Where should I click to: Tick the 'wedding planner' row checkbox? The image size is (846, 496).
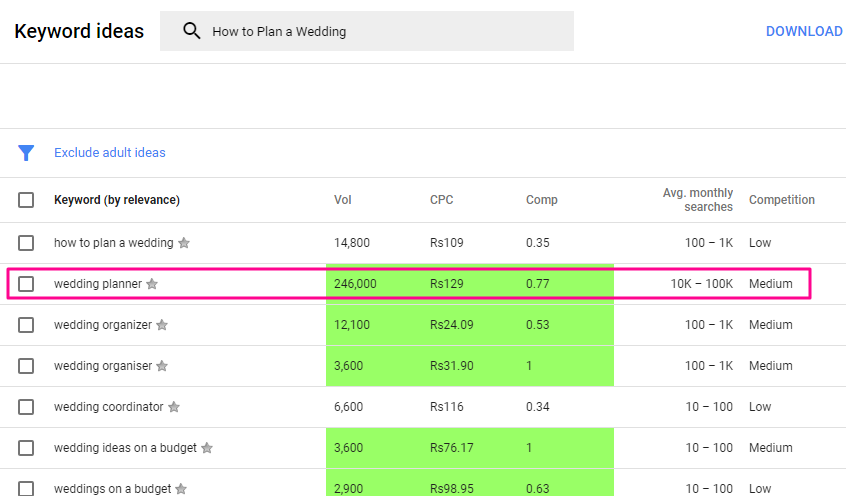(26, 284)
